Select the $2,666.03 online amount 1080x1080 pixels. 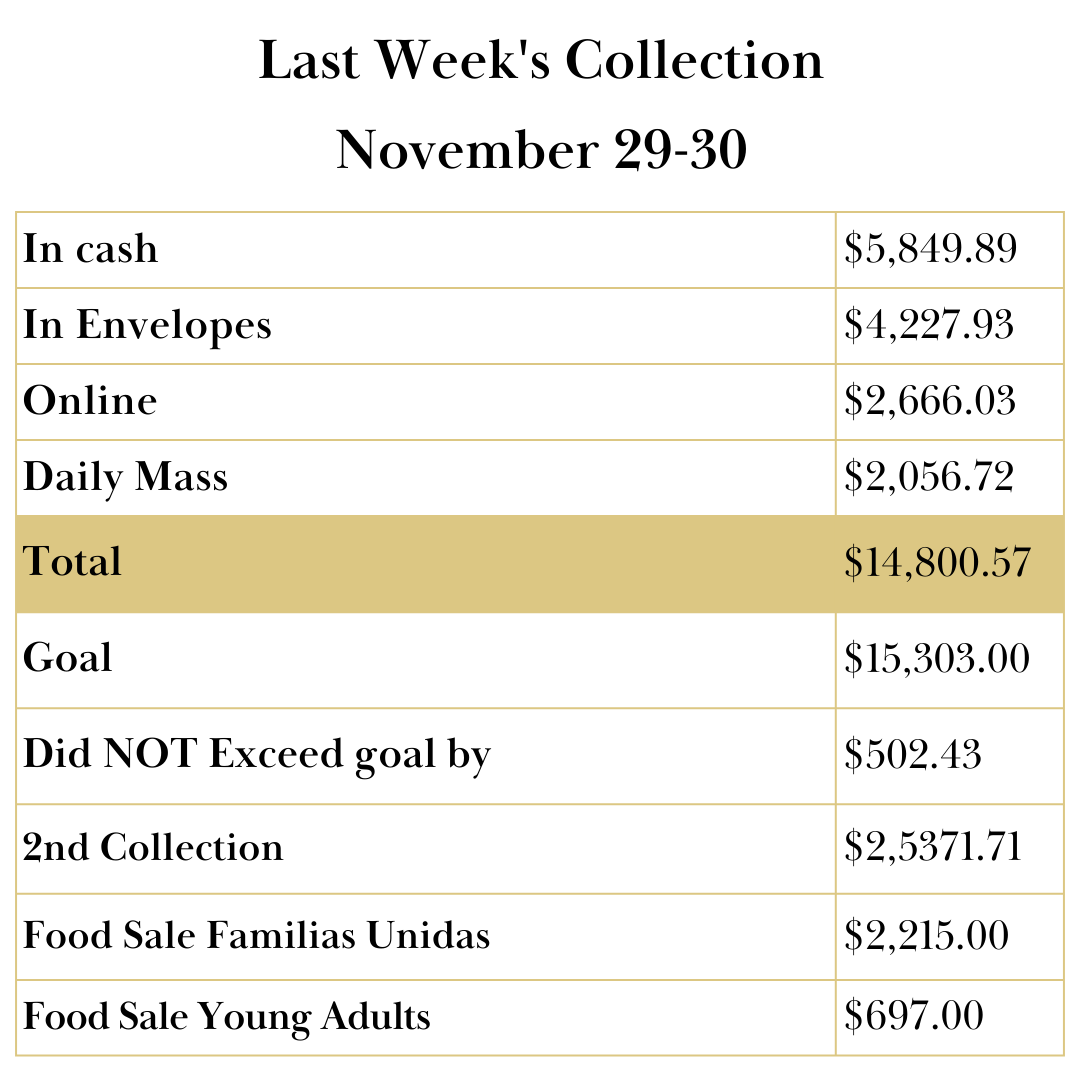[929, 401]
